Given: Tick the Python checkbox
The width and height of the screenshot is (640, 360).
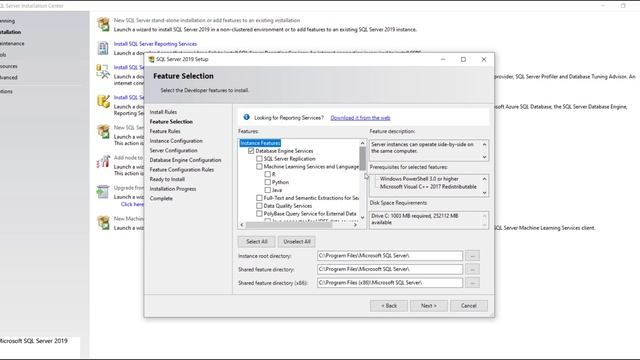Looking at the screenshot, I should 267,182.
